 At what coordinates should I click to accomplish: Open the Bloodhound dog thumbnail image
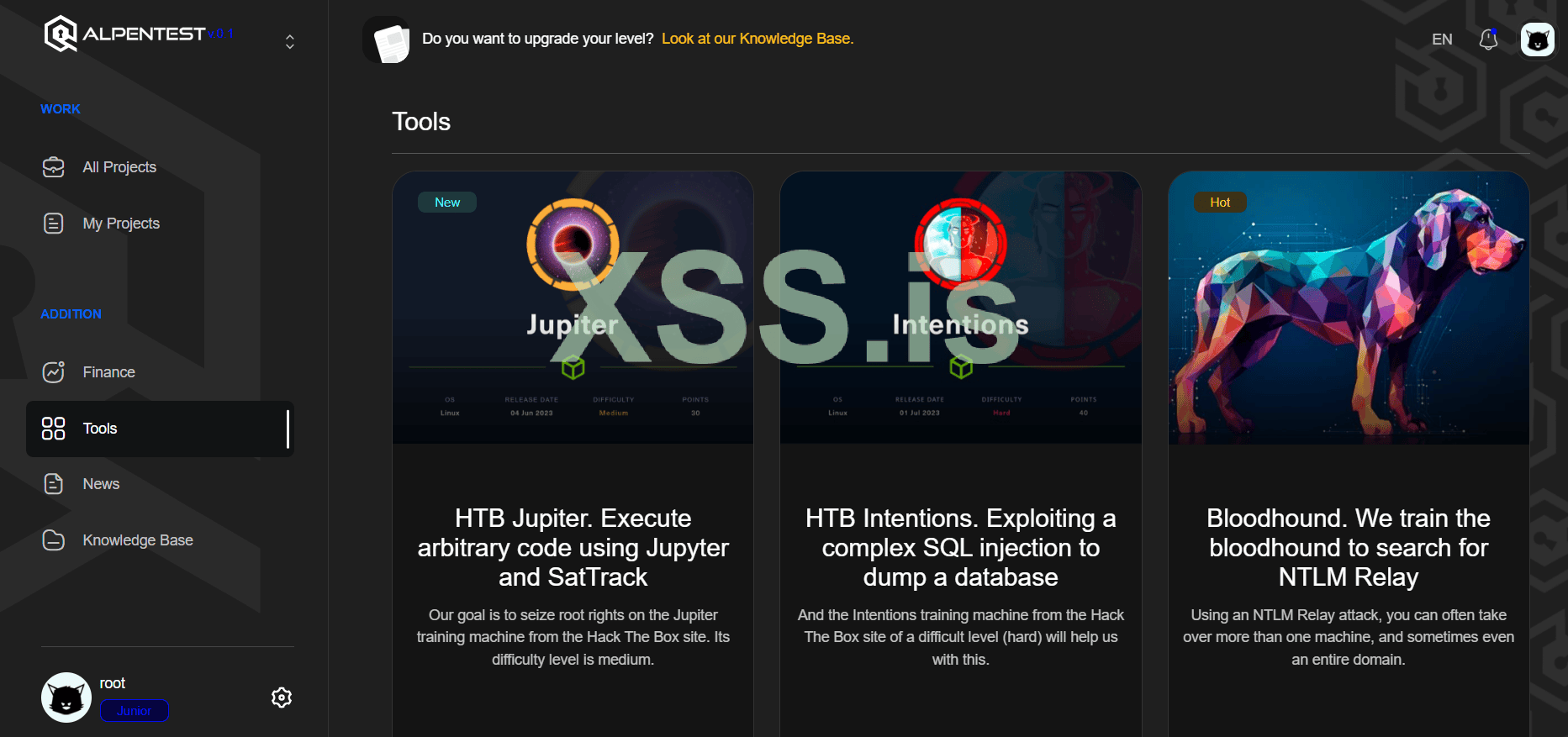[x=1349, y=308]
